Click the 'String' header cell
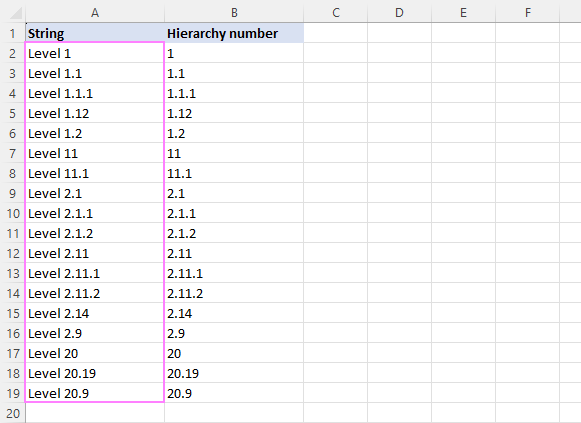Viewport: 581px width, 423px height. click(x=95, y=33)
